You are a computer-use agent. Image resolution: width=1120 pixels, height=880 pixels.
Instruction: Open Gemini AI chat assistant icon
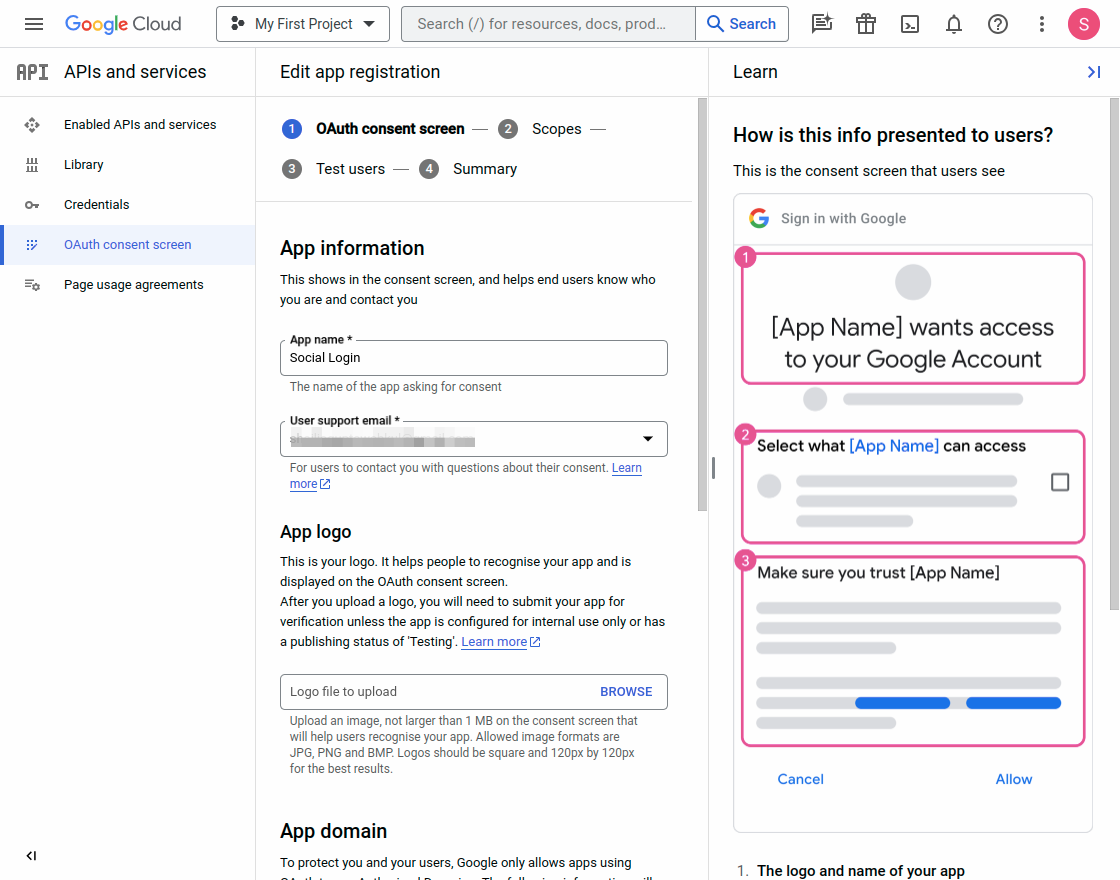(x=822, y=24)
